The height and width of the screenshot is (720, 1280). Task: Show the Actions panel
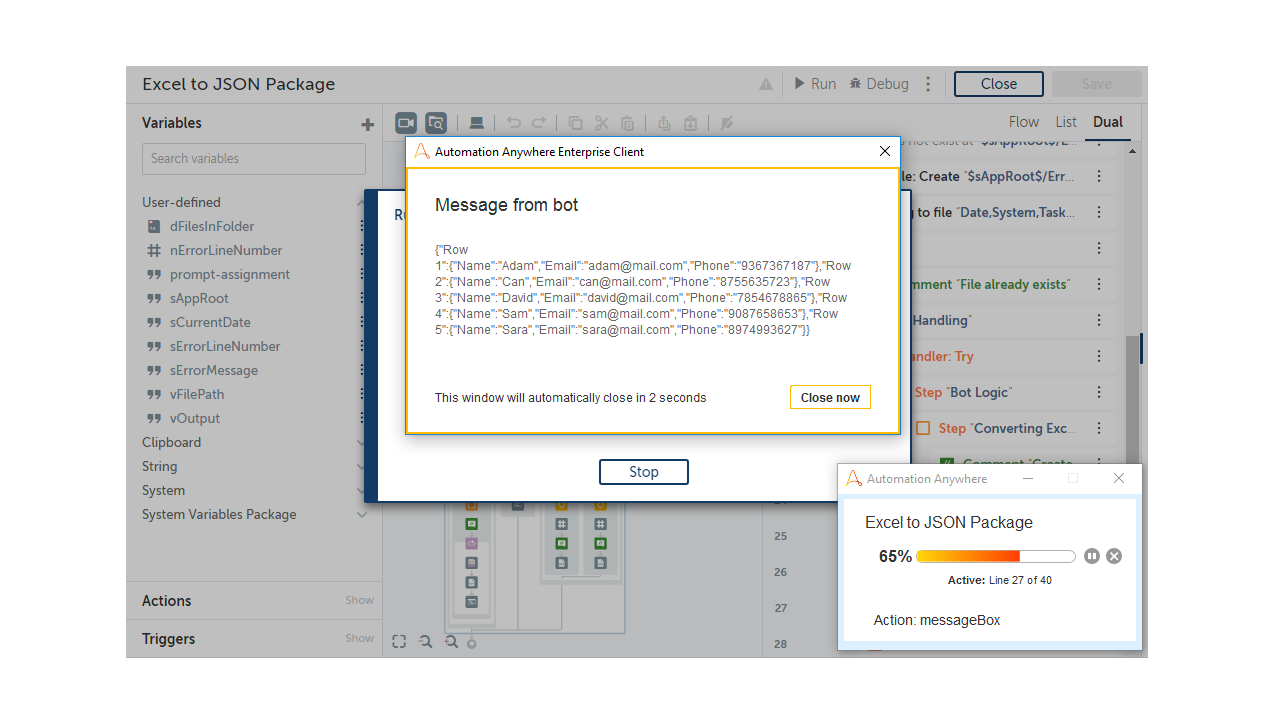[359, 601]
